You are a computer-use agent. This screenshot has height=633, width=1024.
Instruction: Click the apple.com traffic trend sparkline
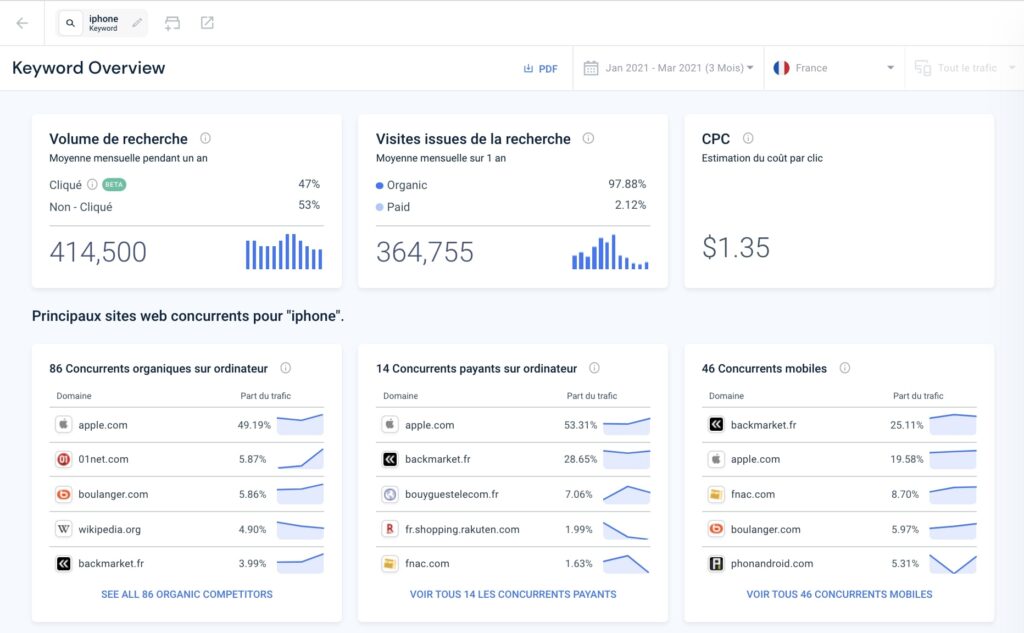[x=301, y=424]
